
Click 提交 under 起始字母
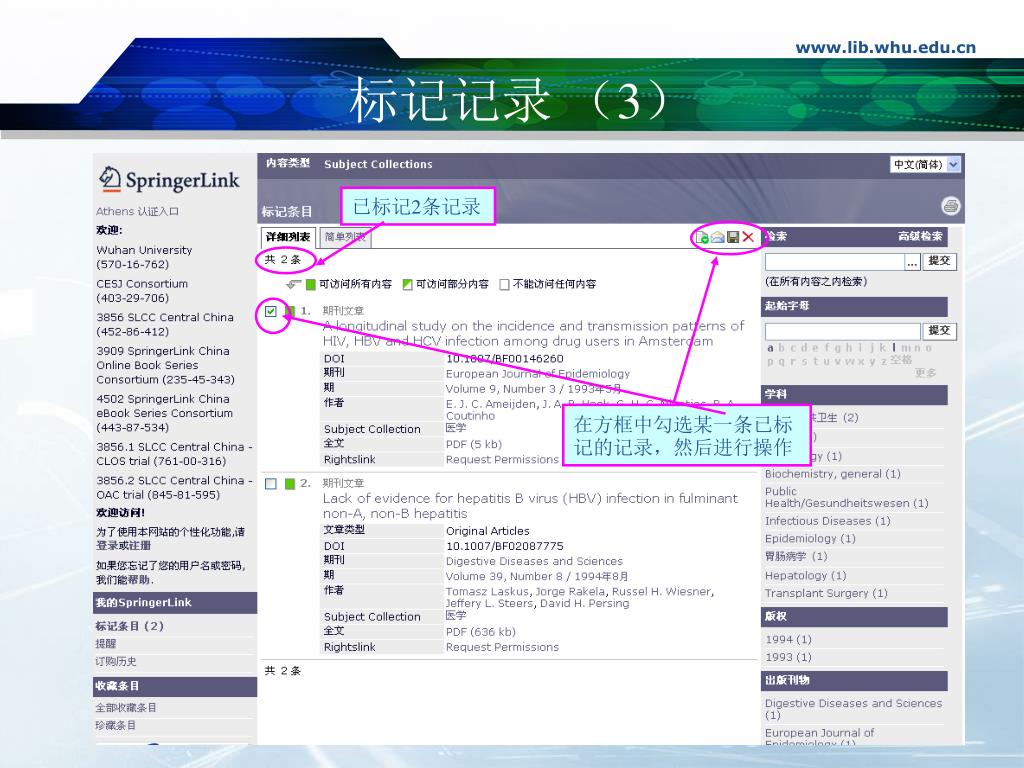tap(939, 331)
